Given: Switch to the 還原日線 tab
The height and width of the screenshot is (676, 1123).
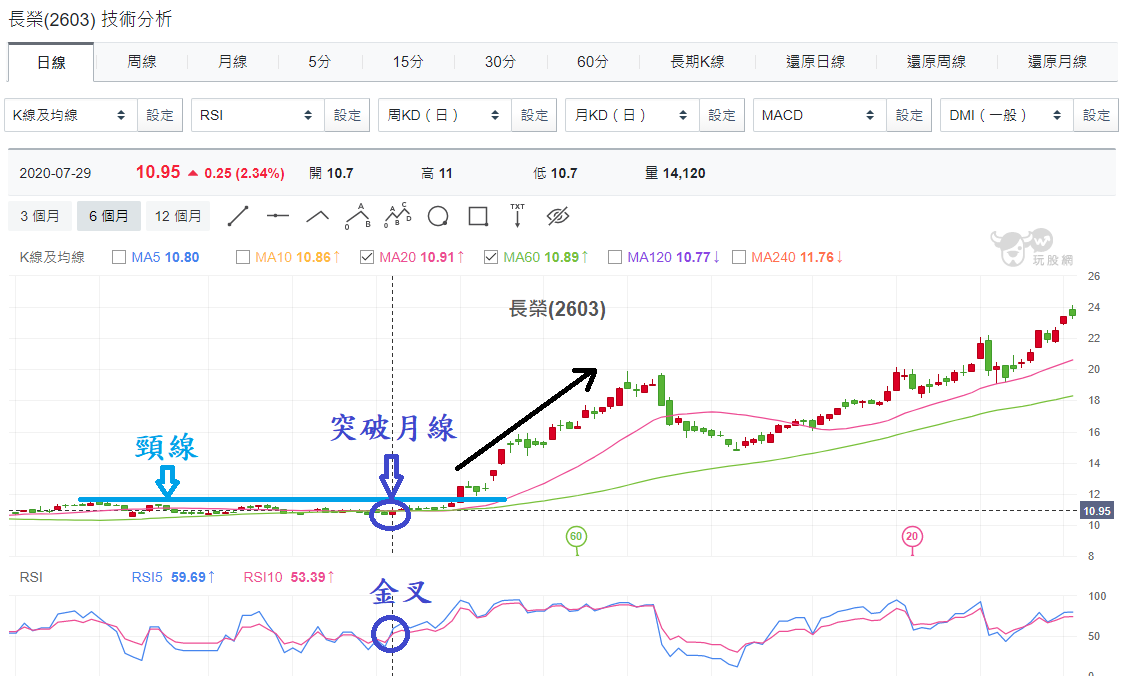Looking at the screenshot, I should coord(815,62).
